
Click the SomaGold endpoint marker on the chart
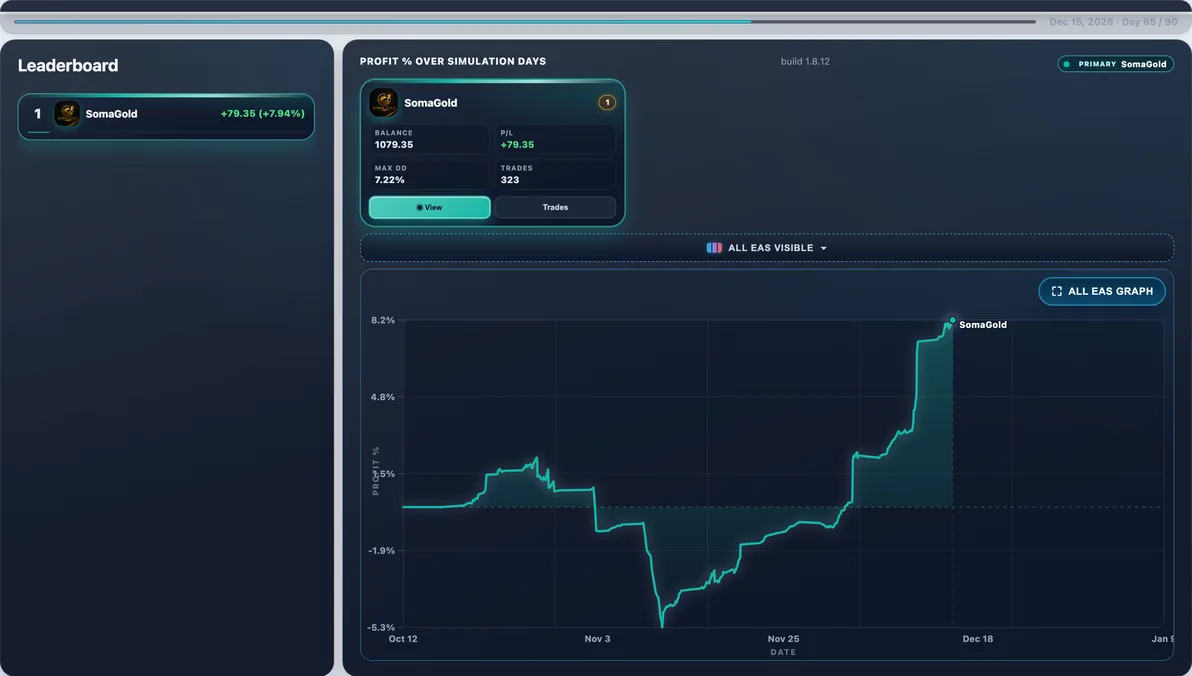coord(953,320)
